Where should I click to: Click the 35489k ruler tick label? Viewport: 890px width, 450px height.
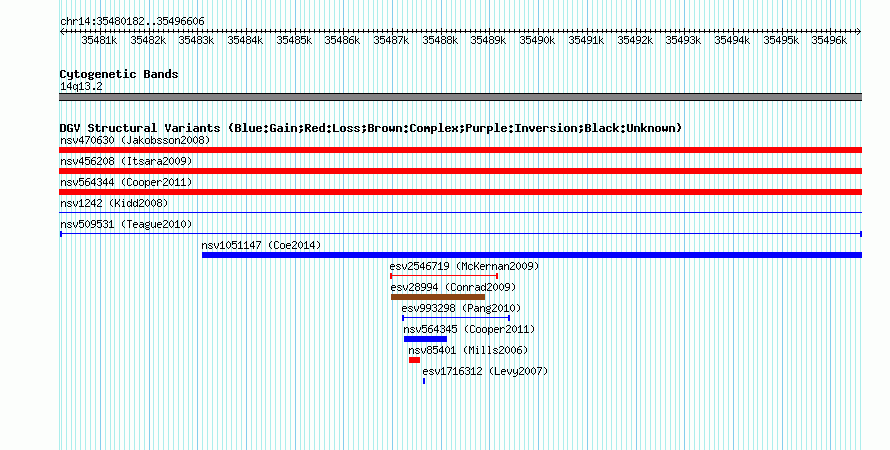pyautogui.click(x=488, y=40)
